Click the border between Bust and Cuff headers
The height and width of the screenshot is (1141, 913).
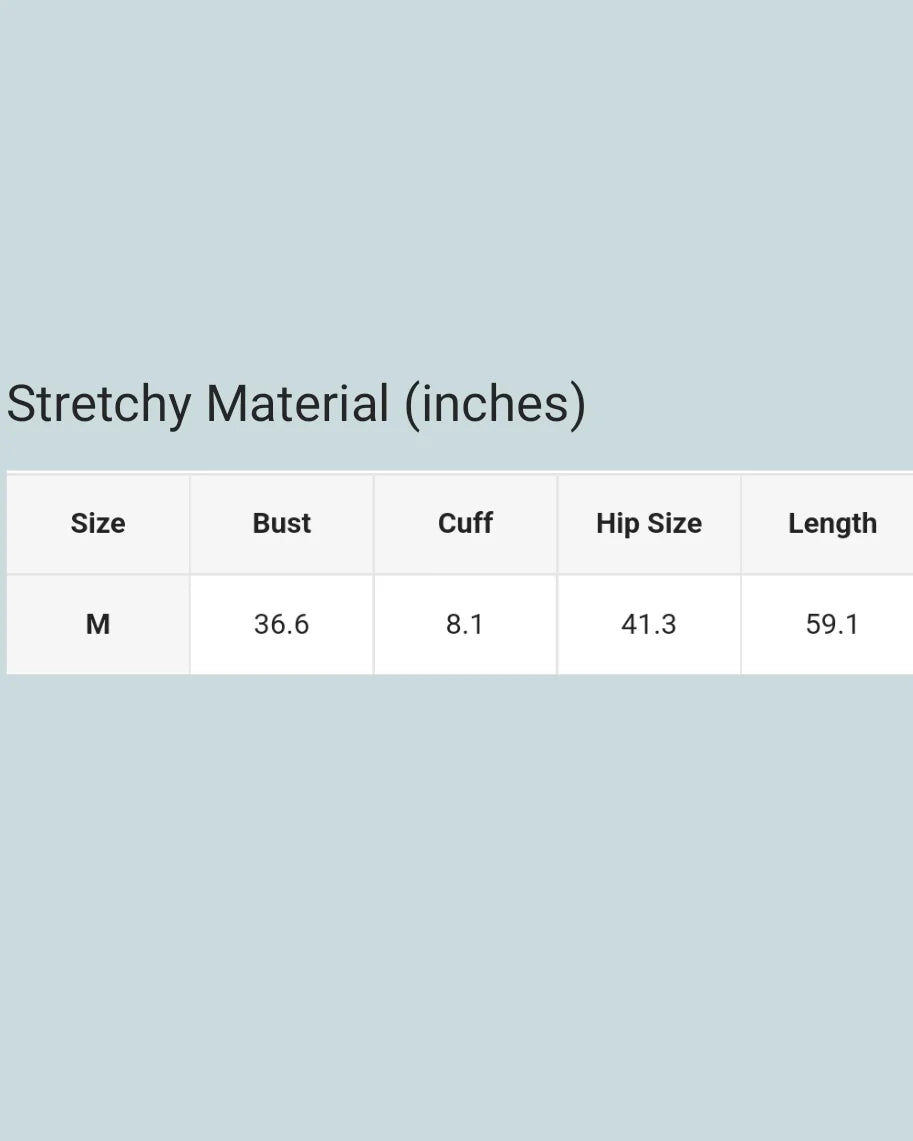click(x=374, y=523)
